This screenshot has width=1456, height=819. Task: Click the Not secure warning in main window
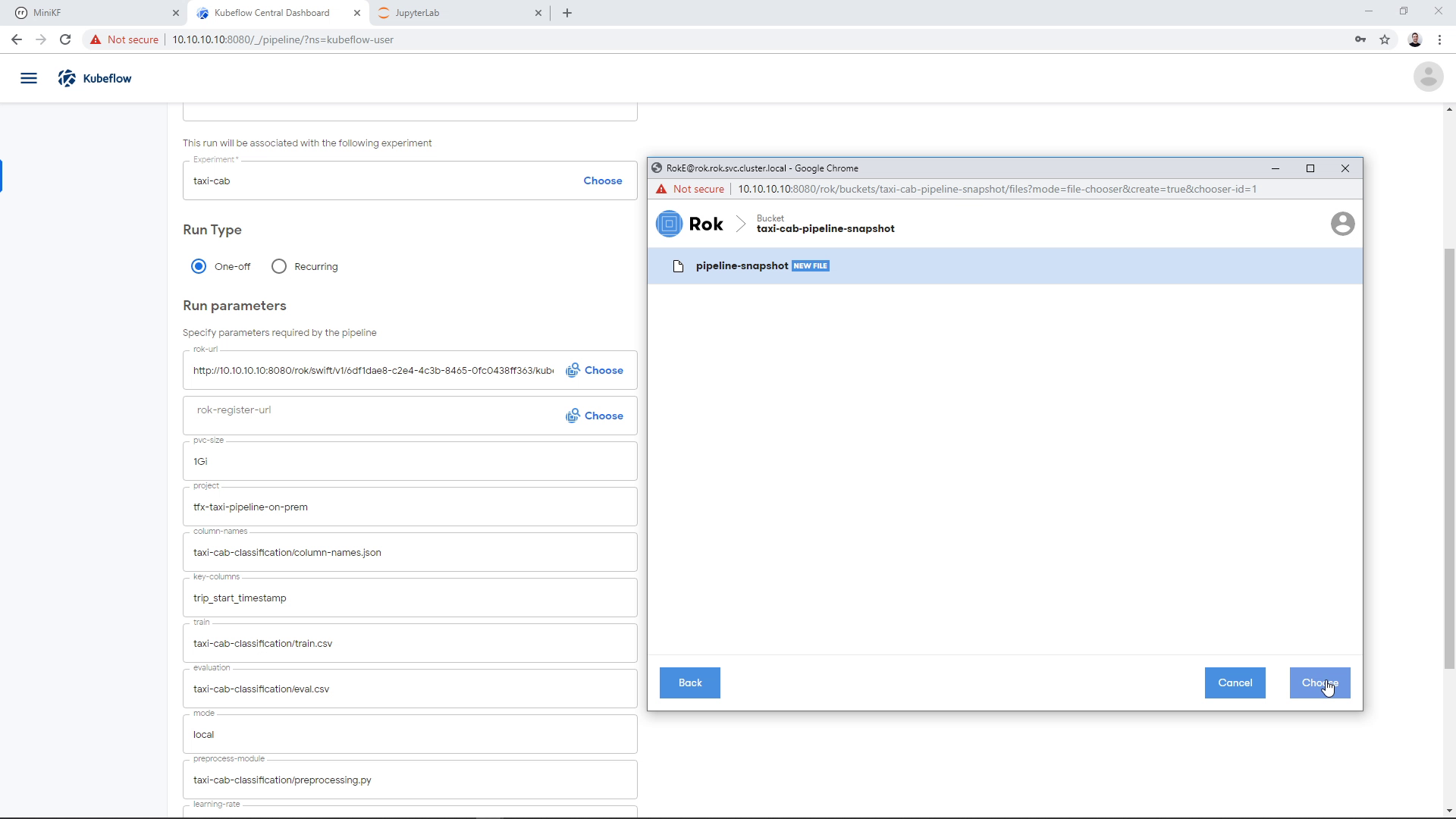point(124,39)
